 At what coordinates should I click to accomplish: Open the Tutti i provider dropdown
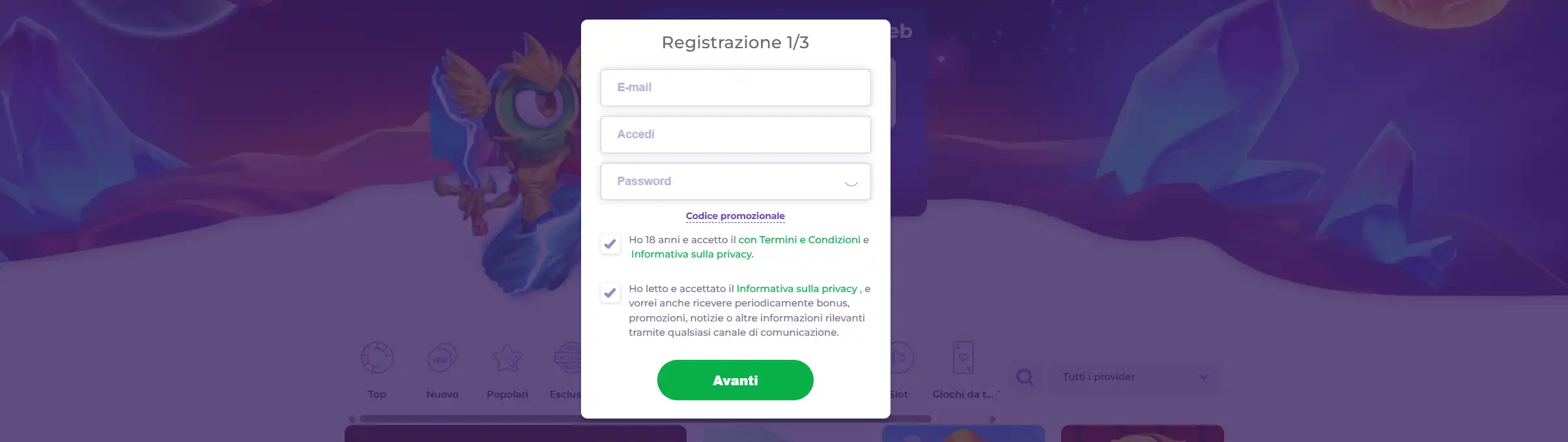(1134, 377)
